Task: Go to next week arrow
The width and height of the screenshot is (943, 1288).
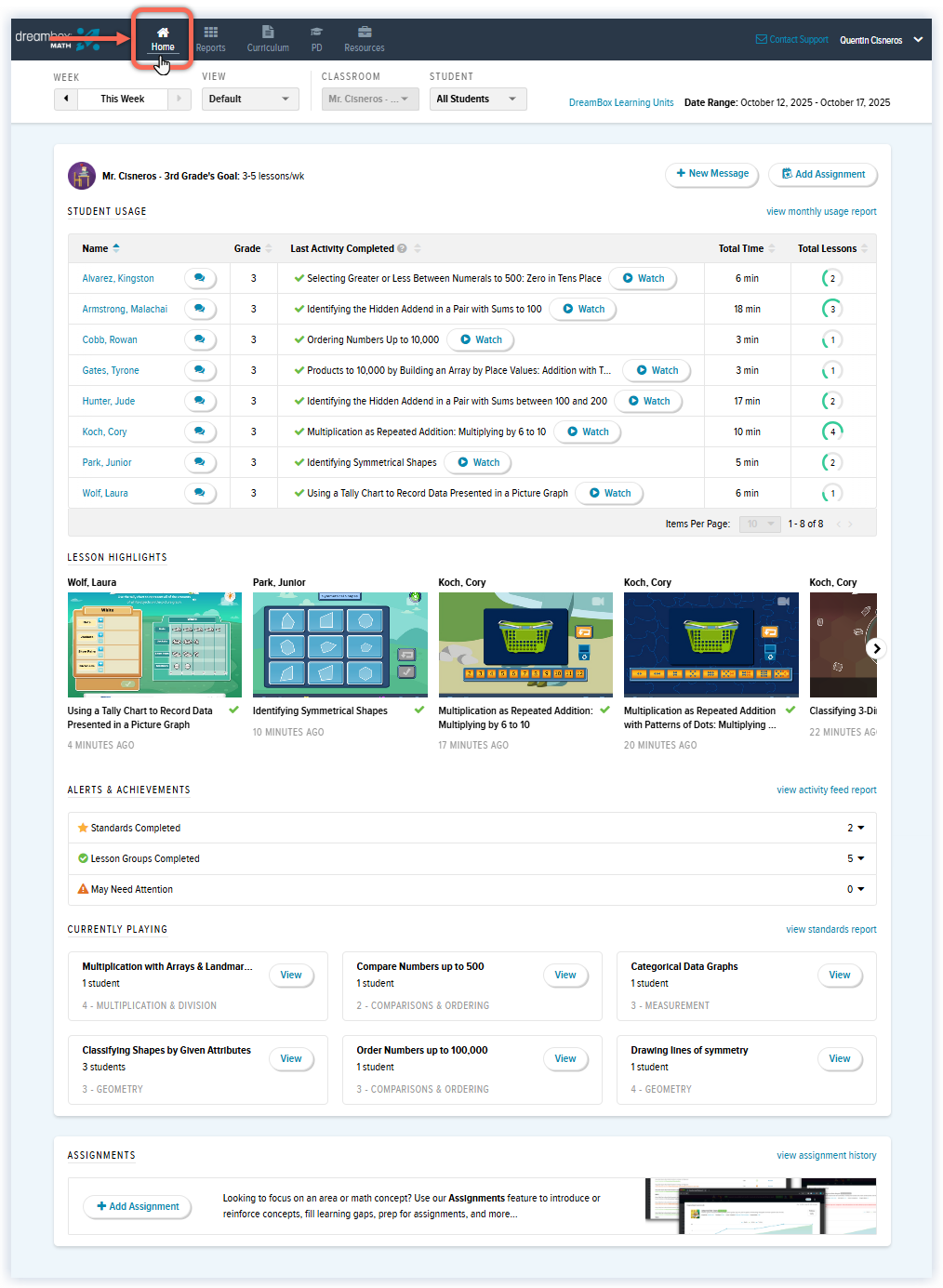Action: pyautogui.click(x=179, y=99)
